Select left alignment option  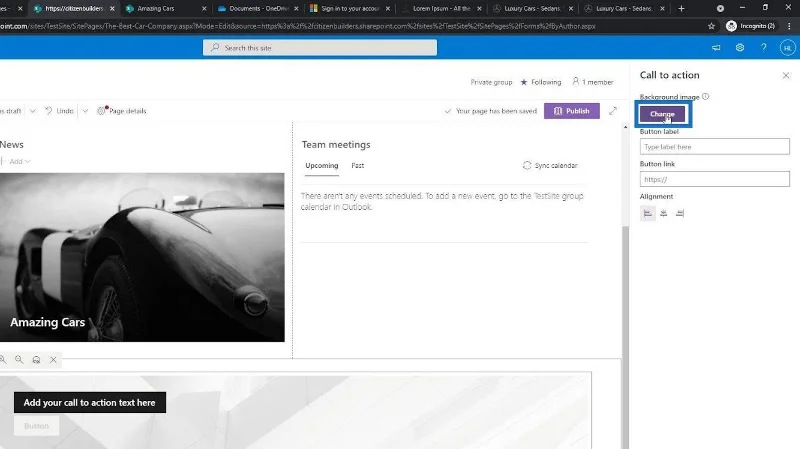point(647,213)
